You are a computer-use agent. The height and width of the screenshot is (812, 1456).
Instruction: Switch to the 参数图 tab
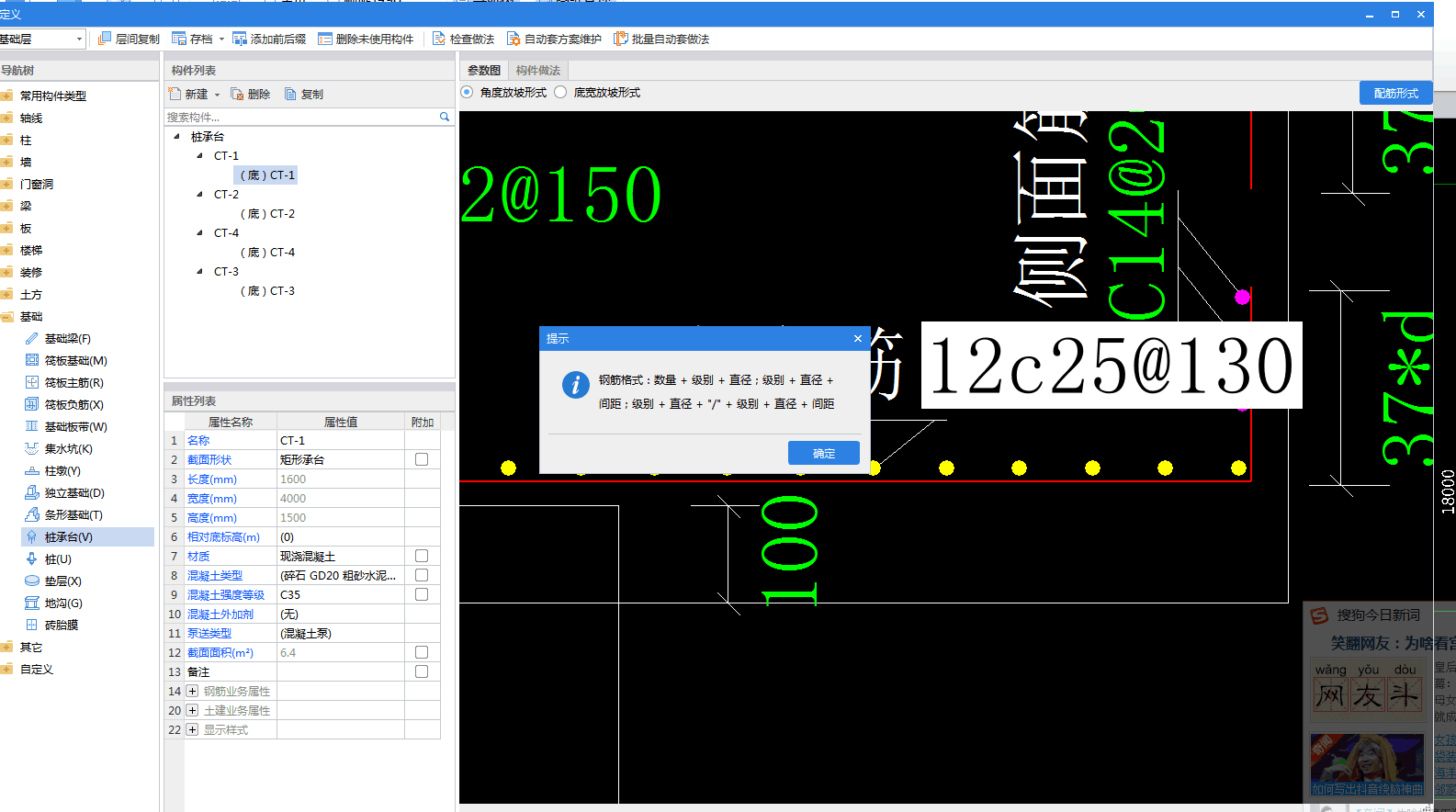pos(484,70)
